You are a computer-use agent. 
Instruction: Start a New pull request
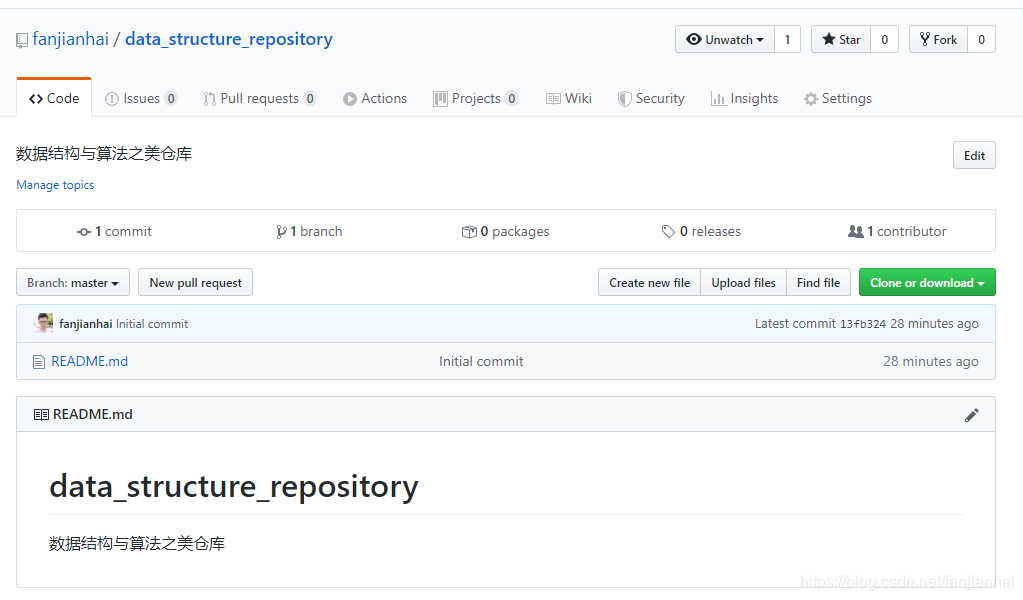(196, 282)
